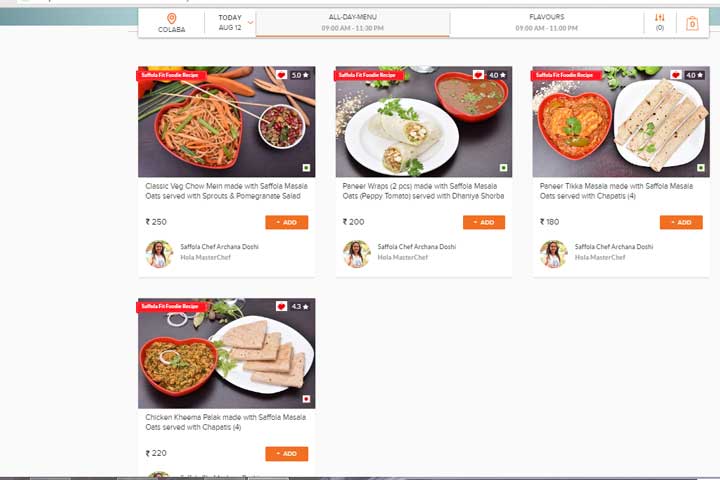Click chef avatar under Paneer Tikka Masala
Screen dimensions: 720x480
pos(553,254)
